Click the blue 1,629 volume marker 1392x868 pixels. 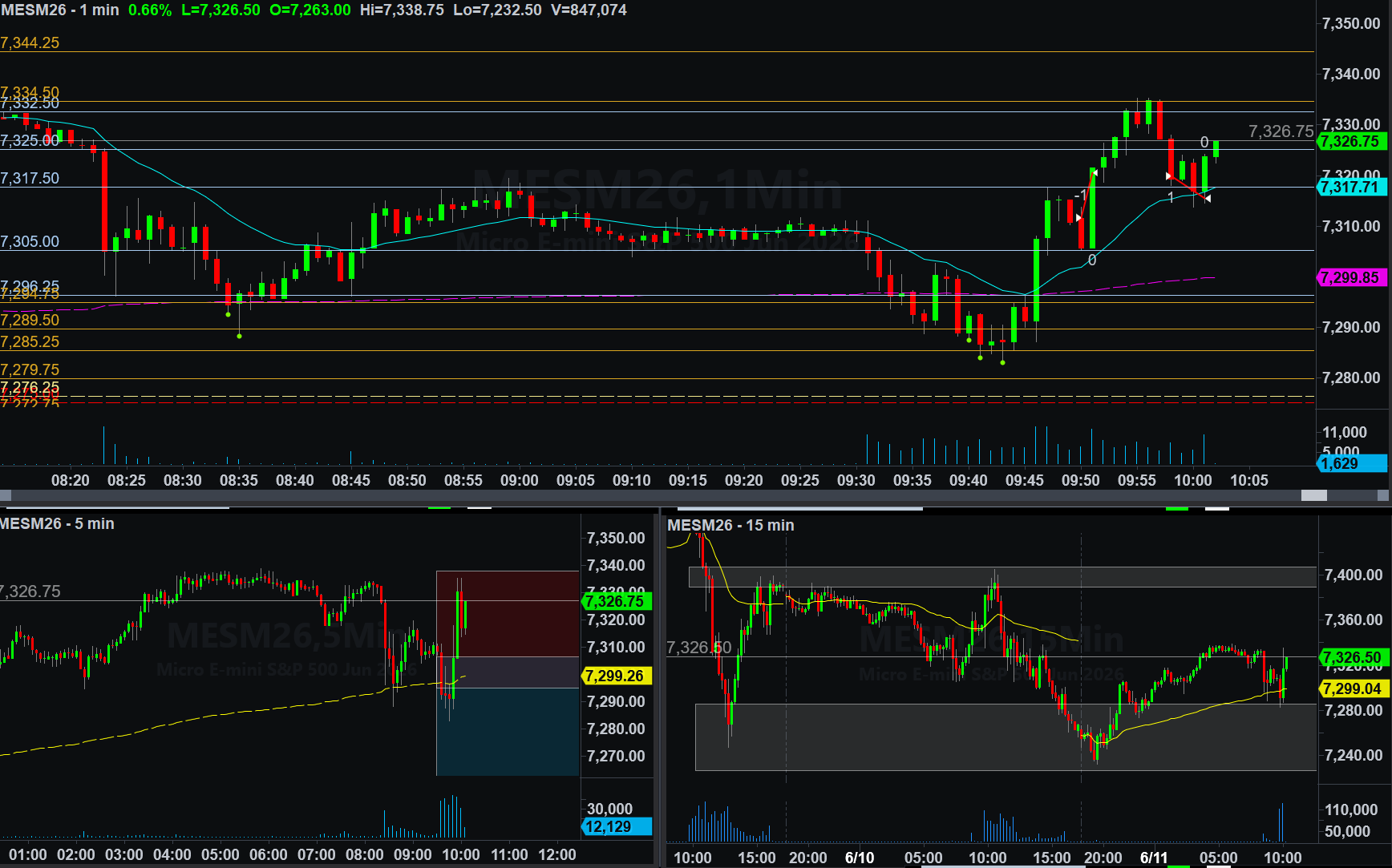[1352, 464]
